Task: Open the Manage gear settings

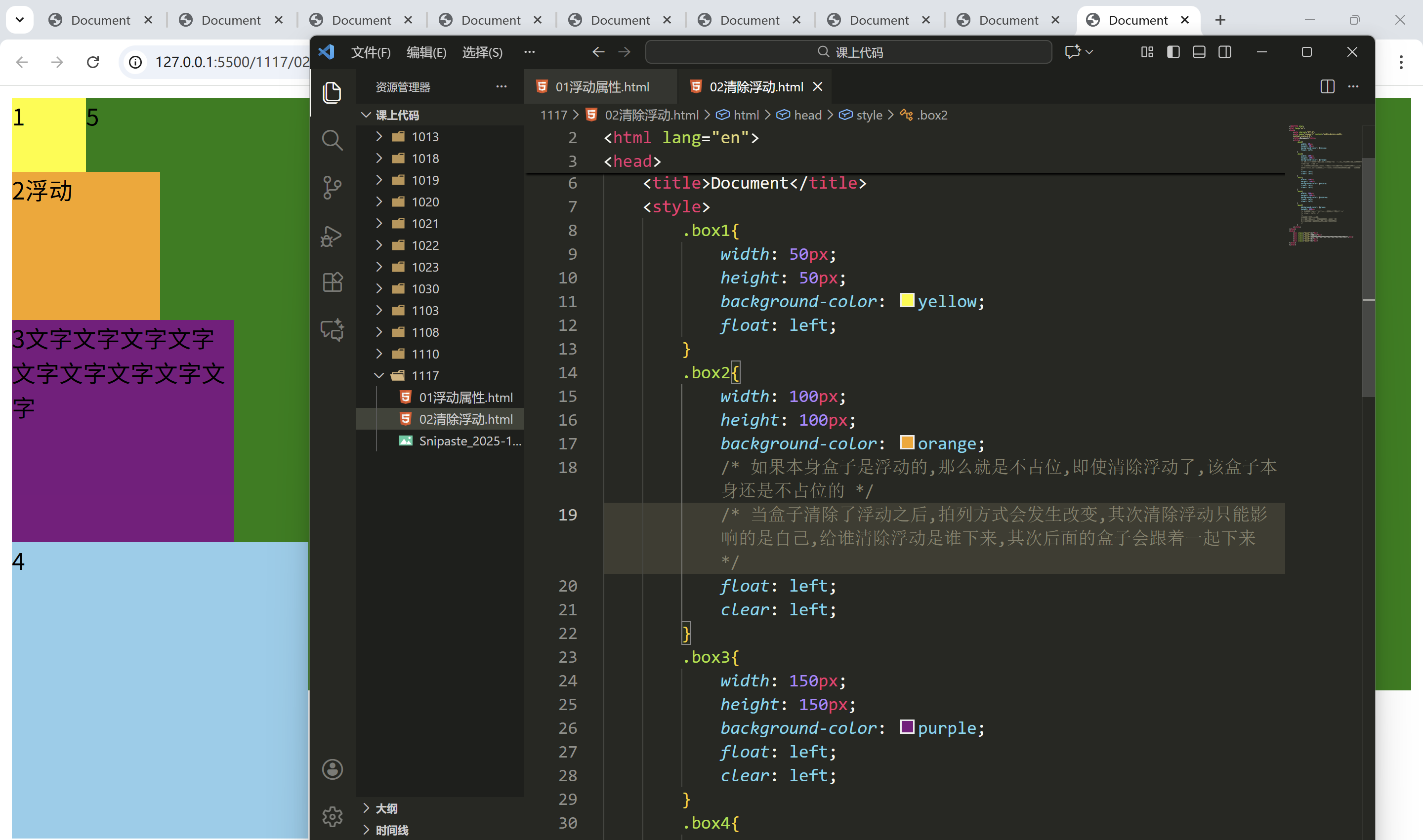Action: pyautogui.click(x=333, y=816)
